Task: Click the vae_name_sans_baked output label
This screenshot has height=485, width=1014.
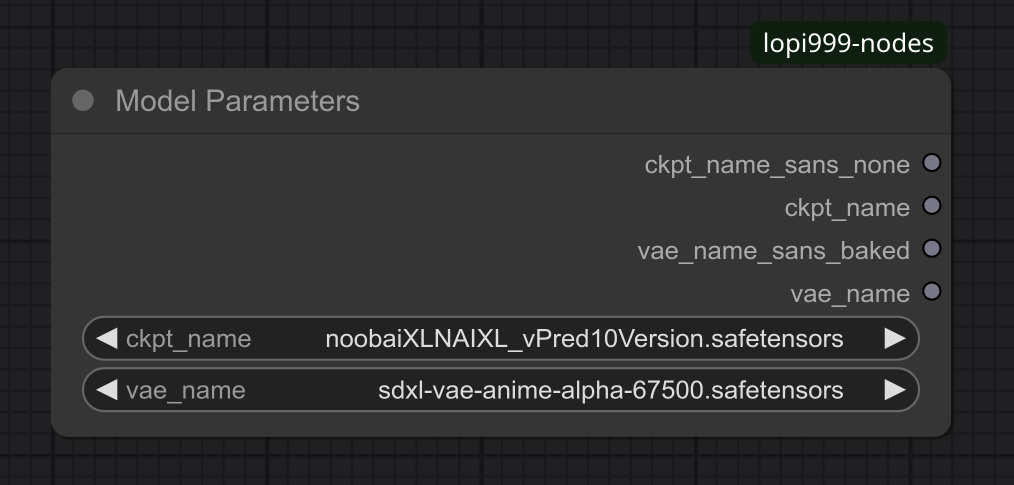Action: click(x=773, y=251)
